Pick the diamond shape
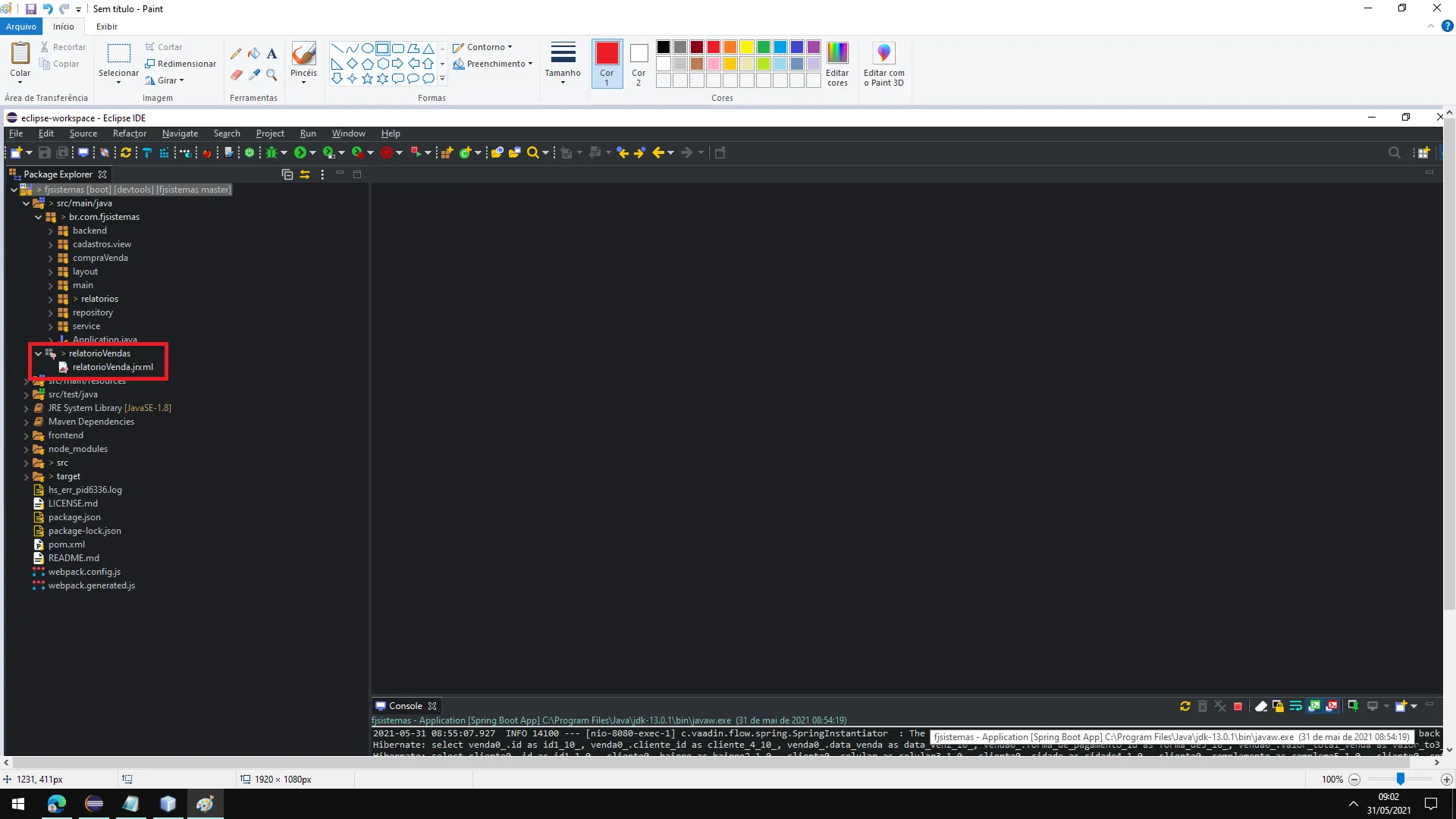This screenshot has height=819, width=1456. point(352,64)
